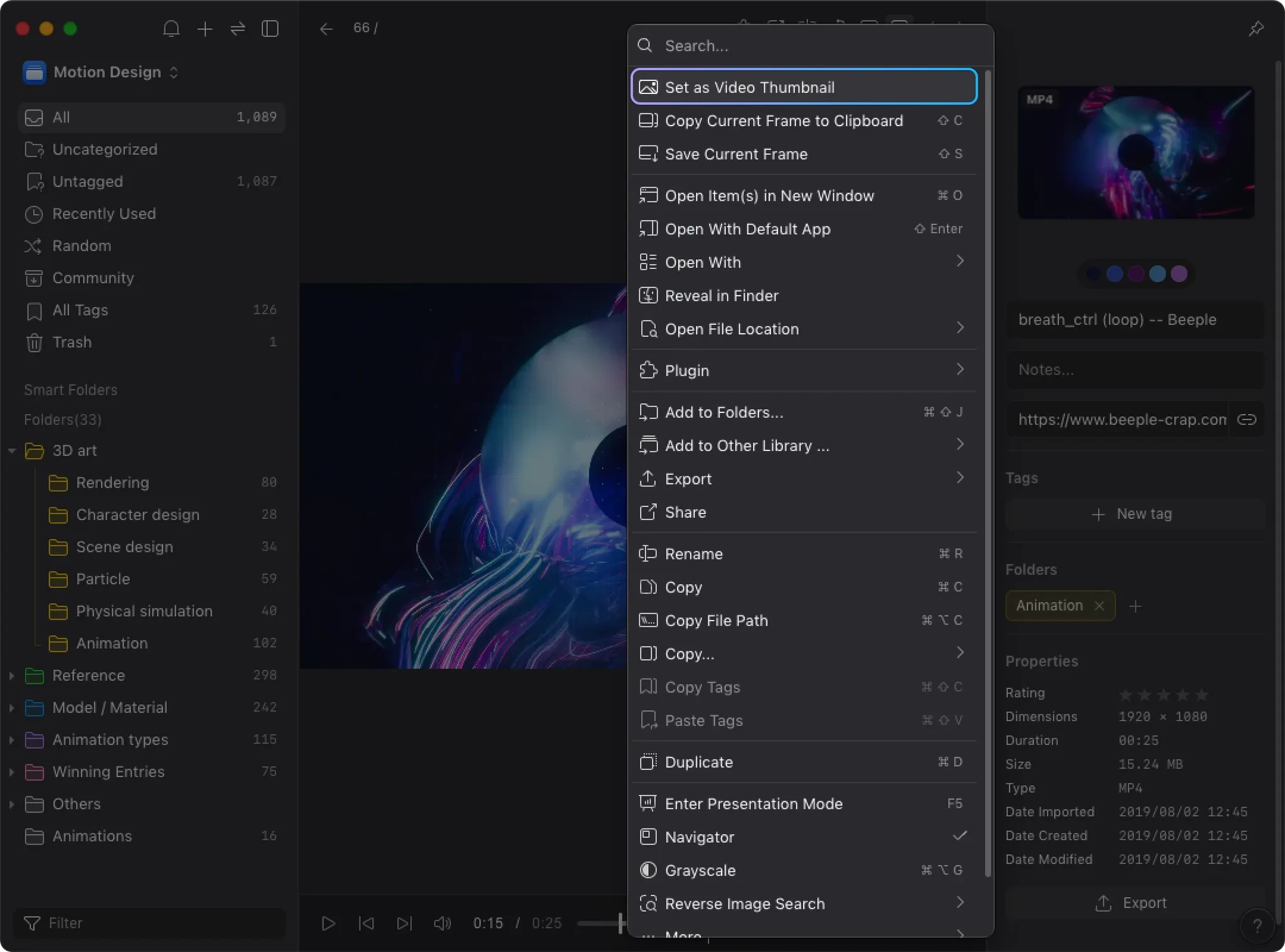This screenshot has height=952, width=1285.
Task: Go back with the left arrow icon
Action: (x=326, y=28)
